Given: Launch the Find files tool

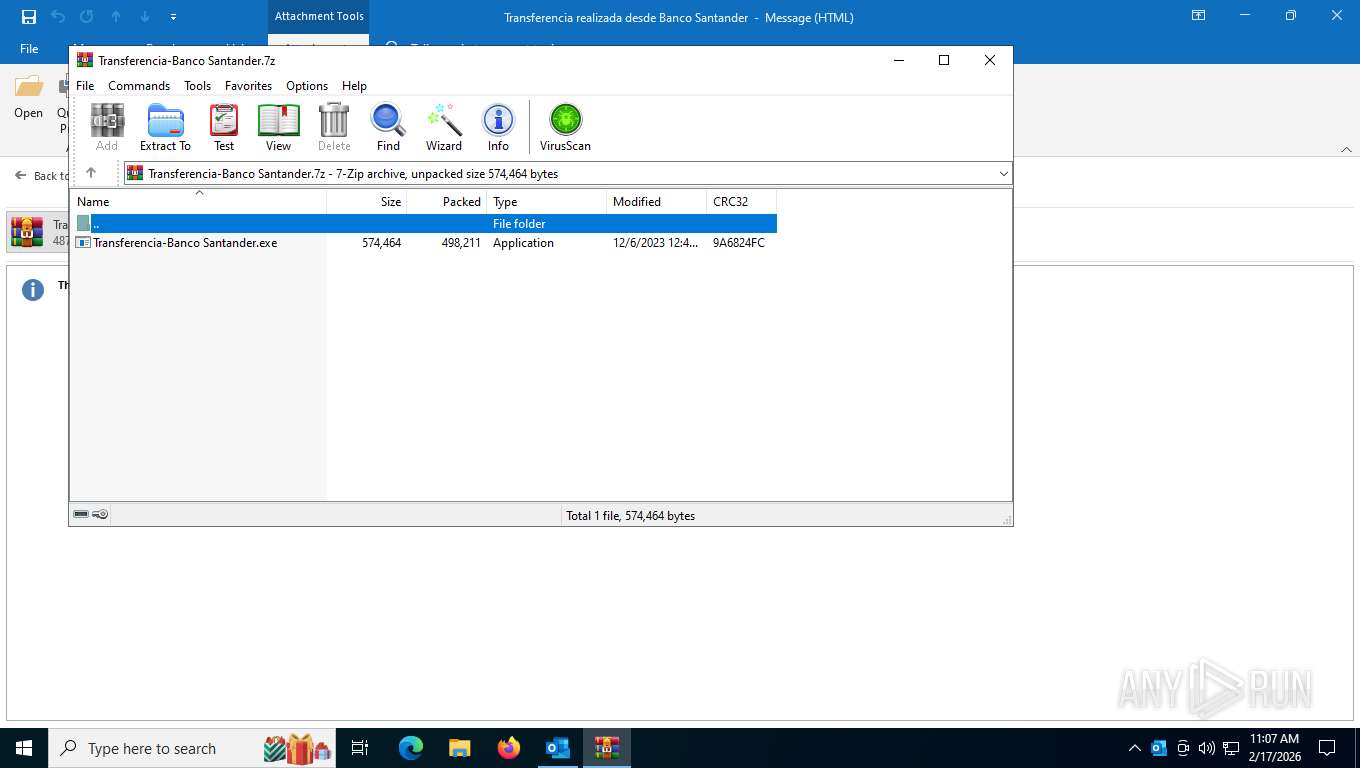Looking at the screenshot, I should click(x=388, y=127).
